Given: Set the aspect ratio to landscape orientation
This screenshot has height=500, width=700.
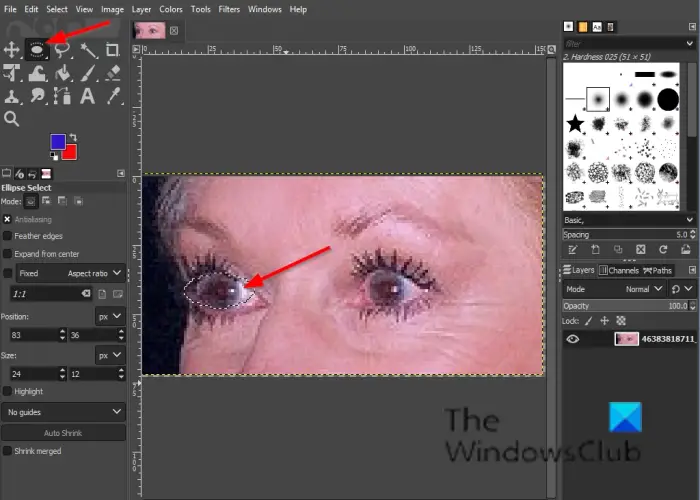Looking at the screenshot, I should (118, 294).
